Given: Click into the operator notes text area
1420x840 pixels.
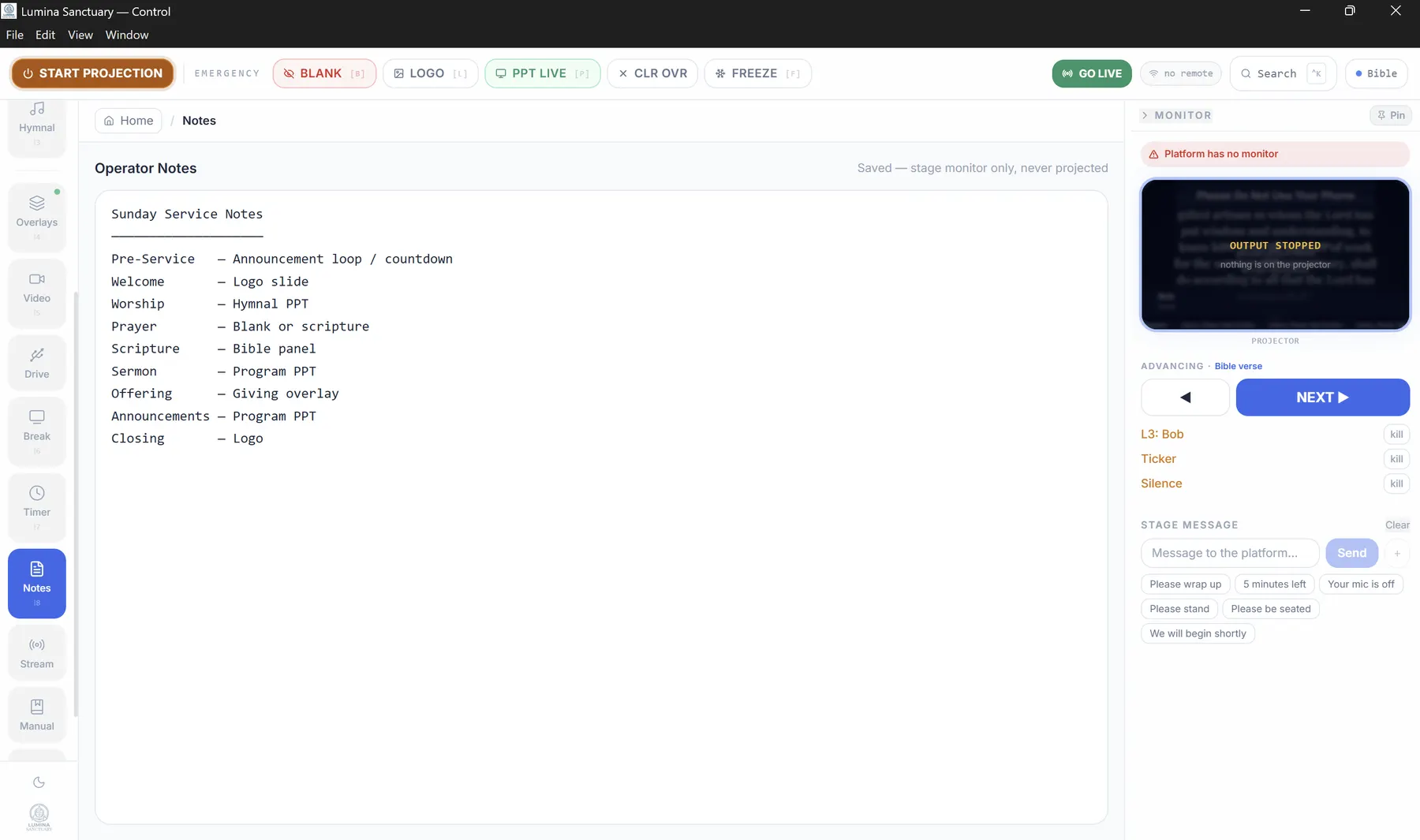Looking at the screenshot, I should (601, 507).
